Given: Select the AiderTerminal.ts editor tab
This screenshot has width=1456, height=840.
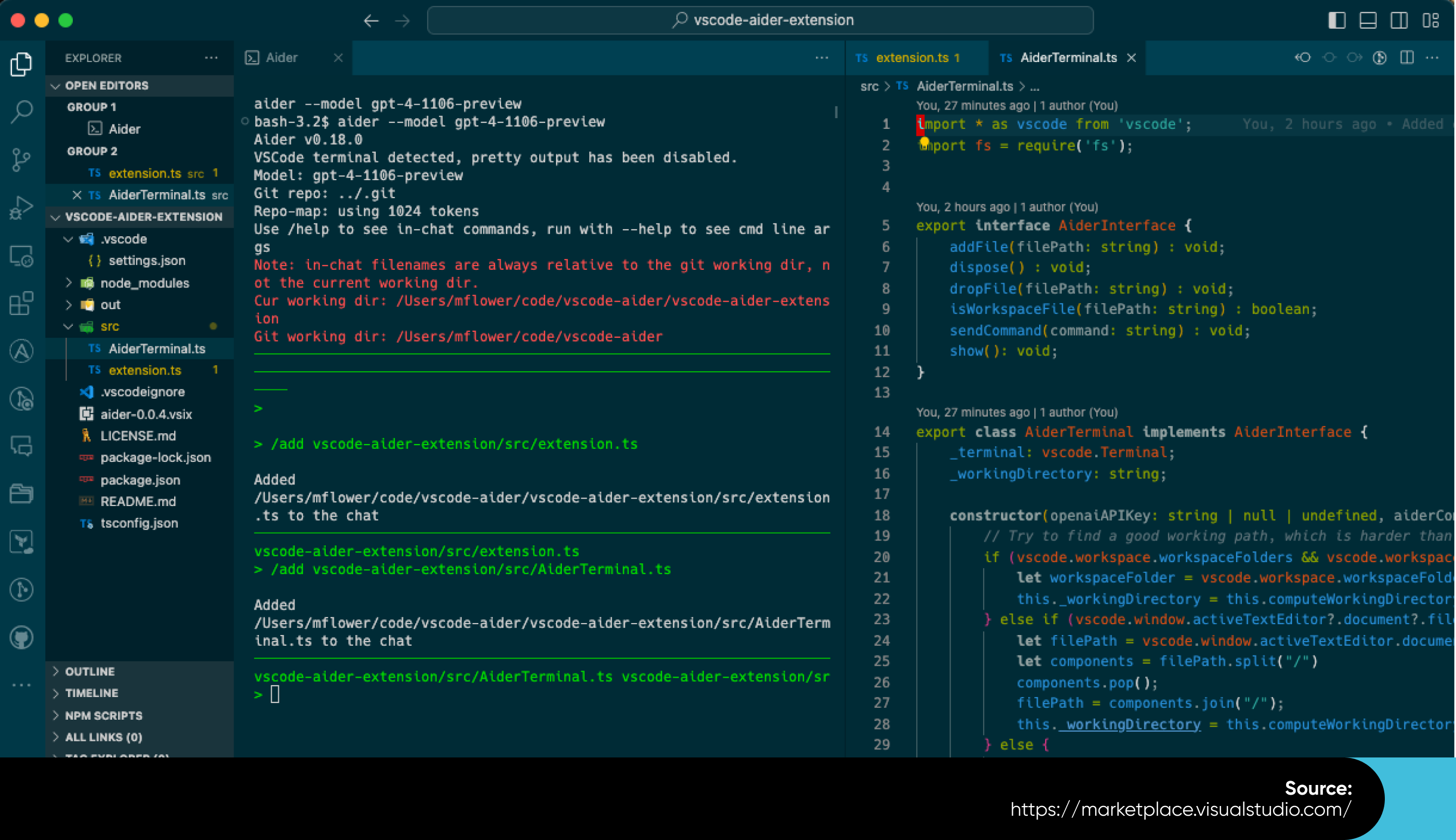Looking at the screenshot, I should coord(1068,58).
